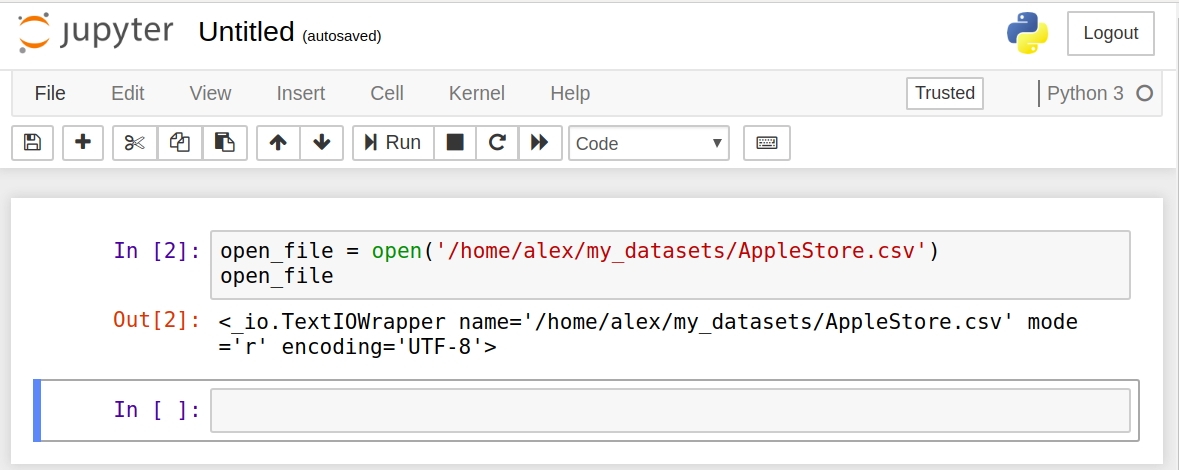The width and height of the screenshot is (1179, 470).
Task: Open the command palette keyboard icon
Action: [767, 143]
